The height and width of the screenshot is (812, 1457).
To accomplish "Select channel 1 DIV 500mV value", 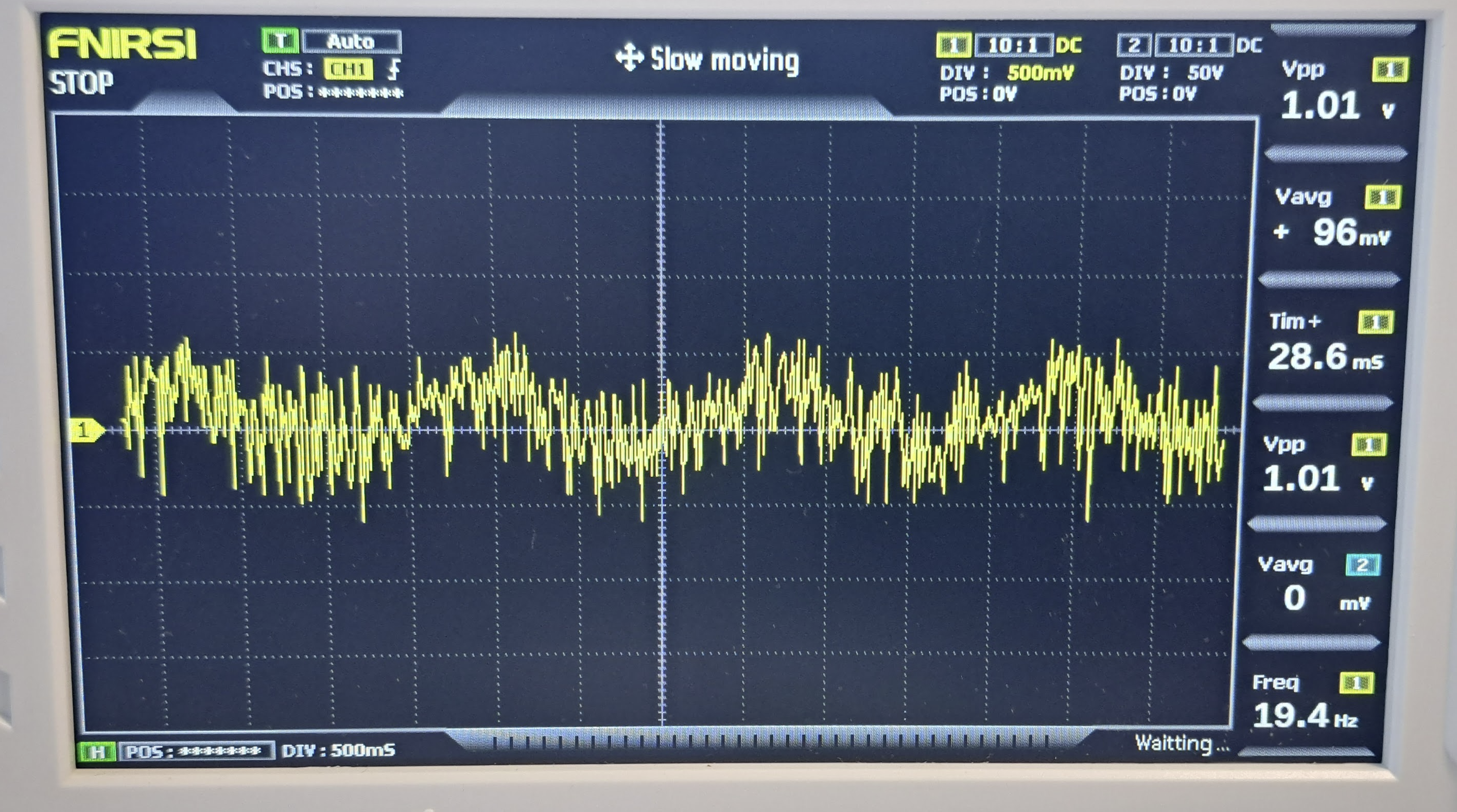I will [1040, 73].
